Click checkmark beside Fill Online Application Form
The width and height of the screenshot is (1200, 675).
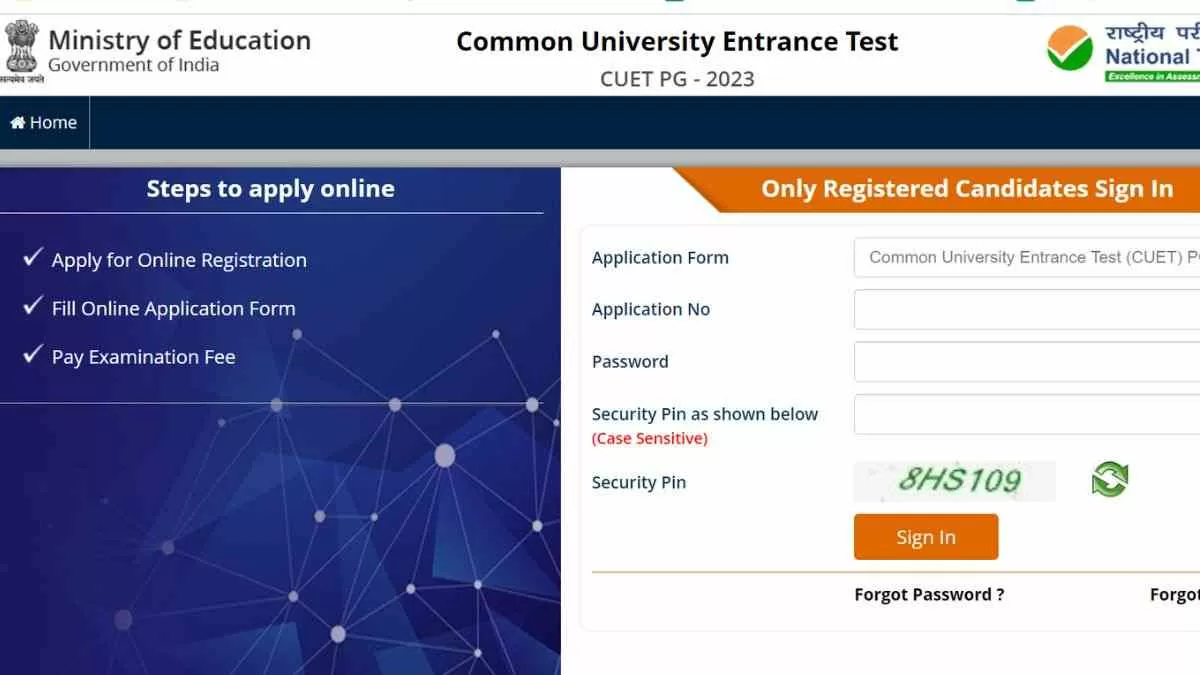(x=32, y=307)
